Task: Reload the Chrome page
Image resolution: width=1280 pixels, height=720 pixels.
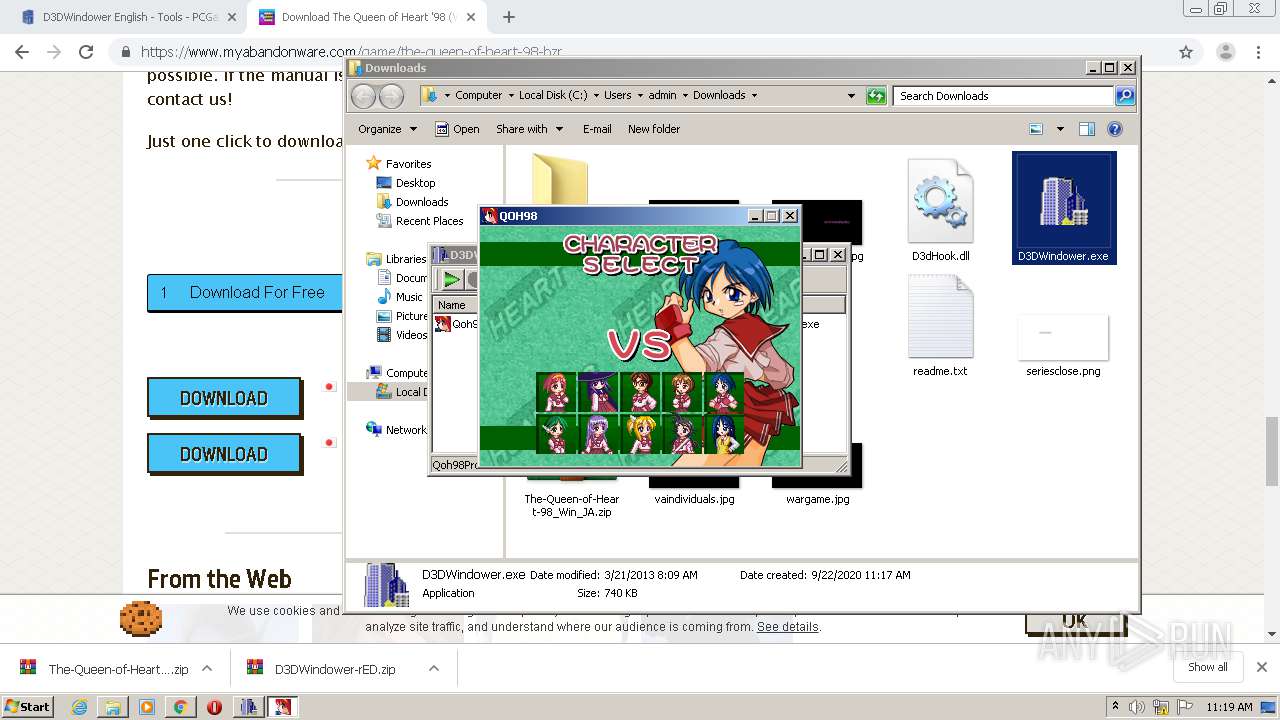Action: pos(86,52)
